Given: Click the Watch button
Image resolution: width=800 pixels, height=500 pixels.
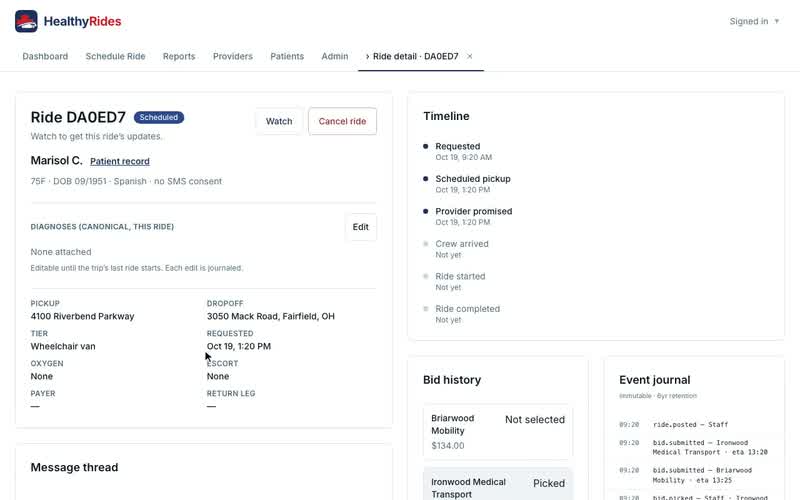Looking at the screenshot, I should pos(279,121).
